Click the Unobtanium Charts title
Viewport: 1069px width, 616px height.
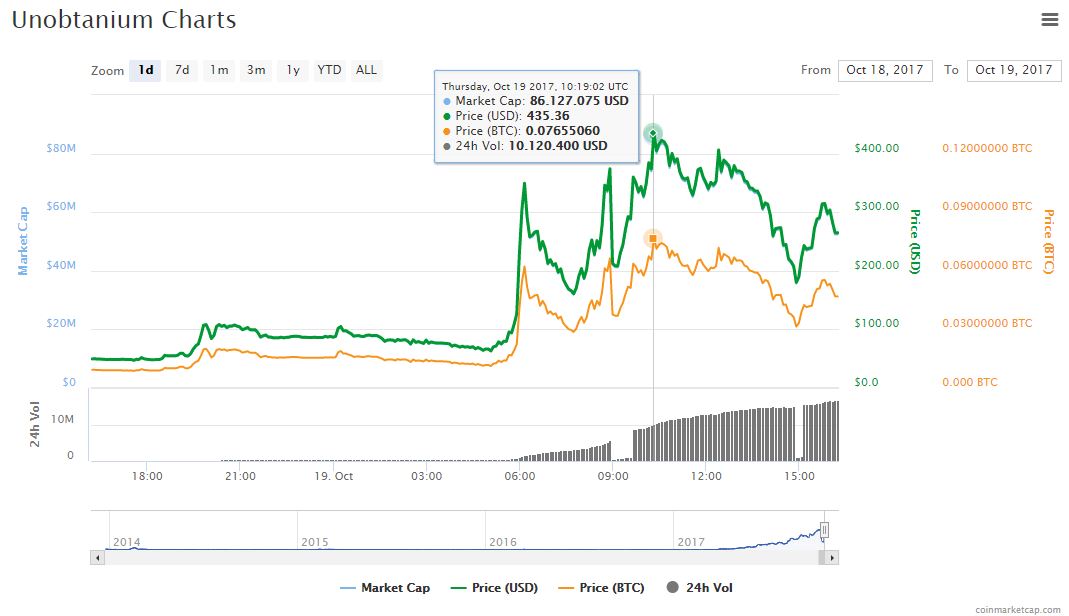124,20
